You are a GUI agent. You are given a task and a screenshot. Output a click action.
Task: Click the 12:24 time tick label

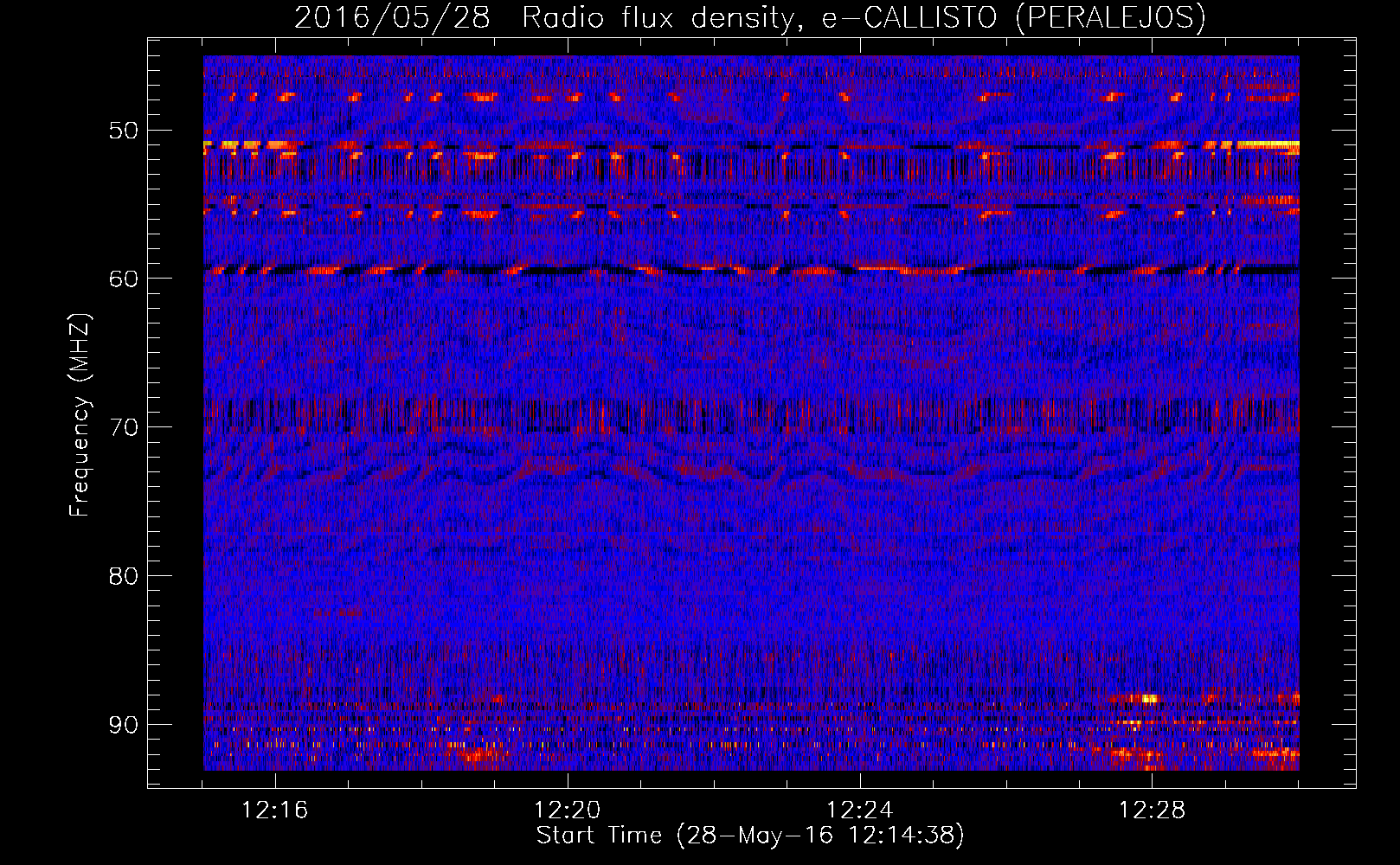click(x=860, y=811)
